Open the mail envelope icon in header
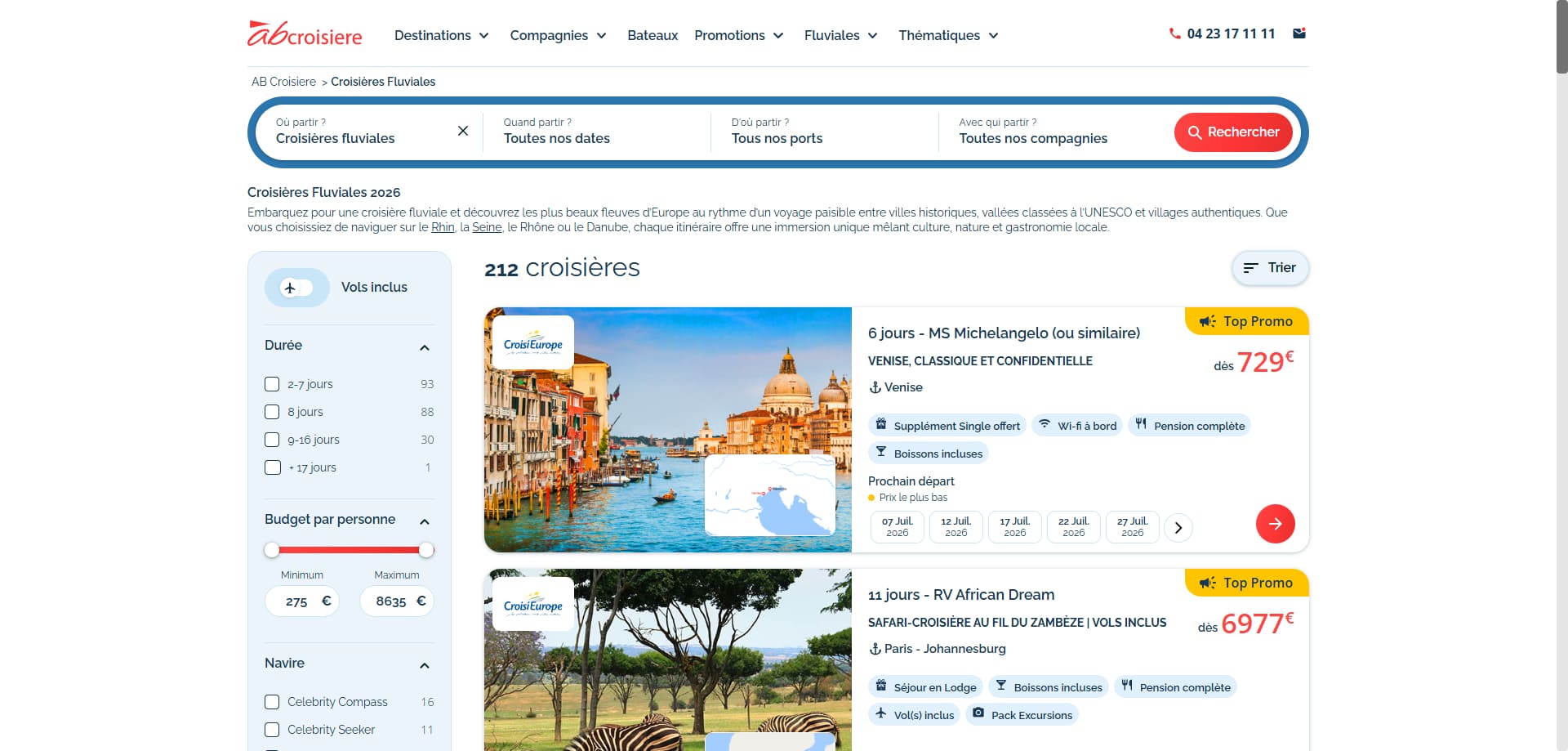The image size is (1568, 751). (1299, 34)
